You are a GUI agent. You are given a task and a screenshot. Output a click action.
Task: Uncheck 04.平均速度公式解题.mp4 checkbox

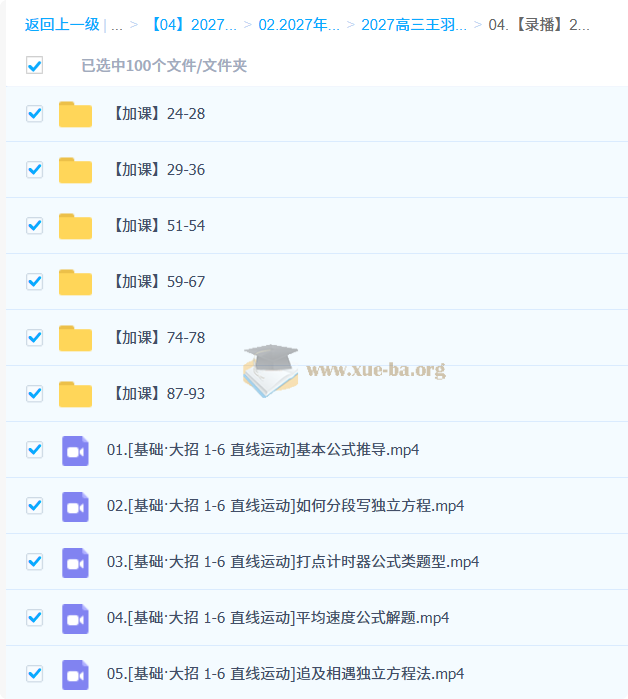coord(34,618)
